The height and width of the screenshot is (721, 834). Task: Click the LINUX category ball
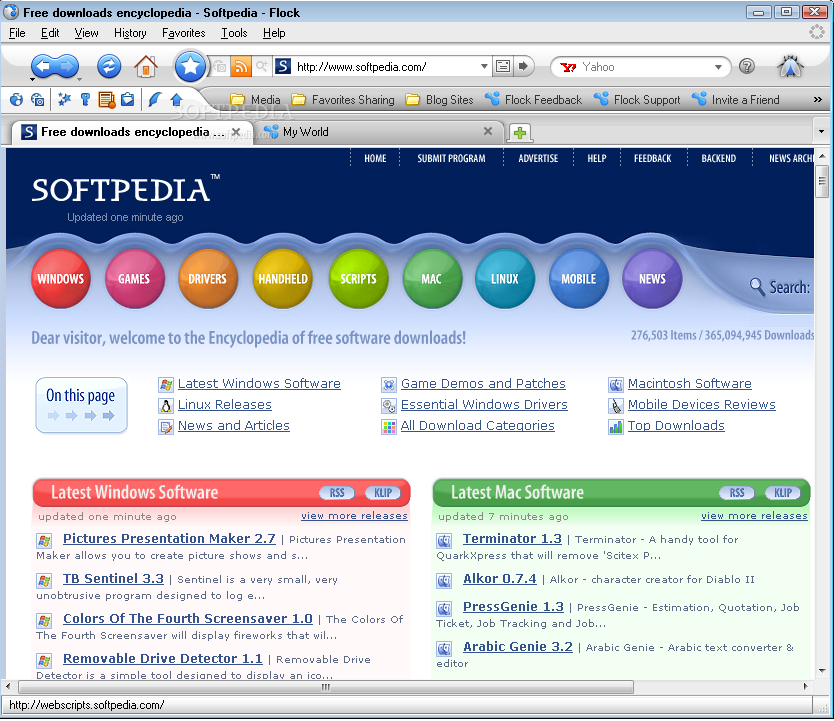[x=505, y=279]
